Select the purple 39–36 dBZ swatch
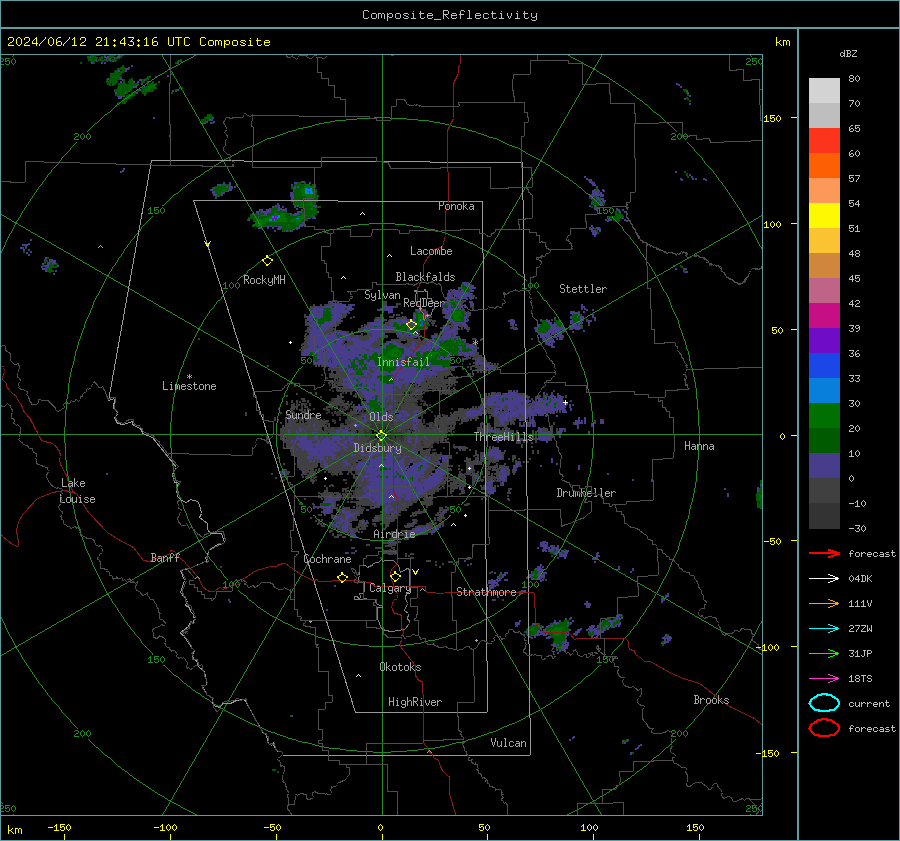The image size is (900, 841). (x=824, y=341)
